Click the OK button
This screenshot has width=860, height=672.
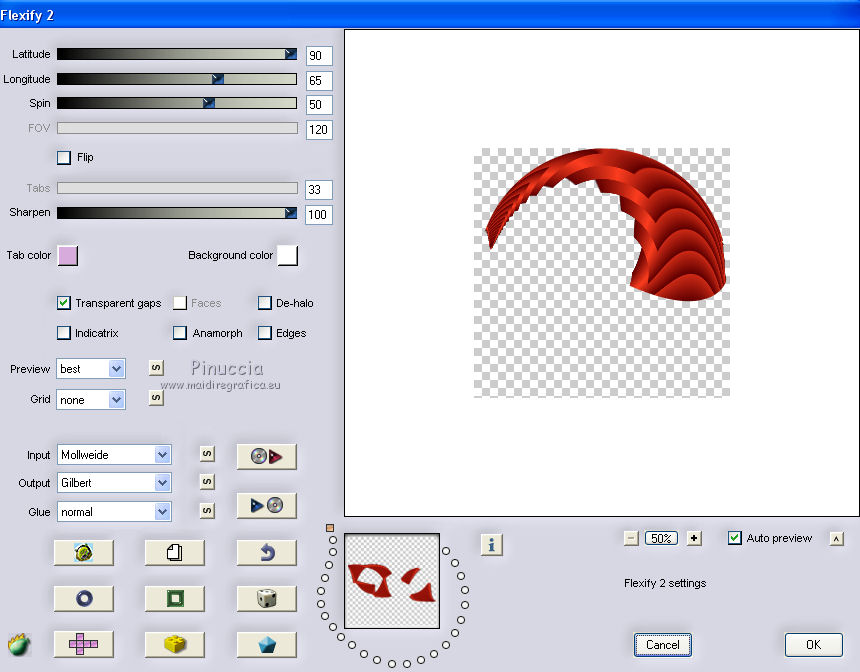point(813,645)
